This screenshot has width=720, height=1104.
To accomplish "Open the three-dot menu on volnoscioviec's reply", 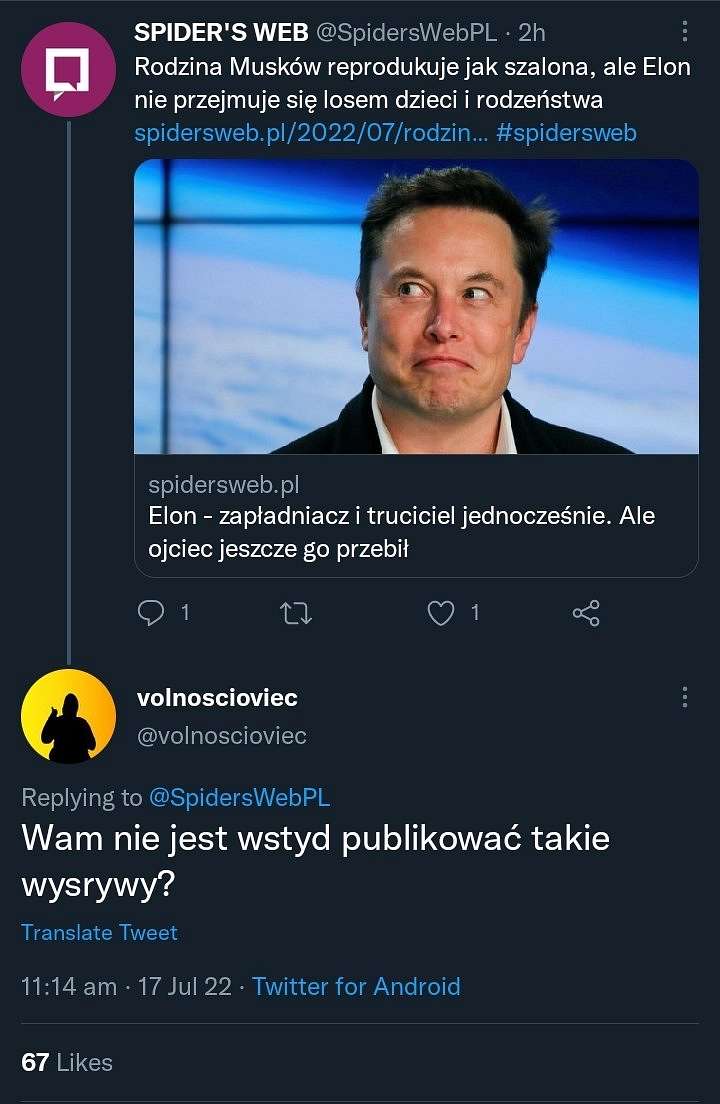I will click(x=685, y=697).
